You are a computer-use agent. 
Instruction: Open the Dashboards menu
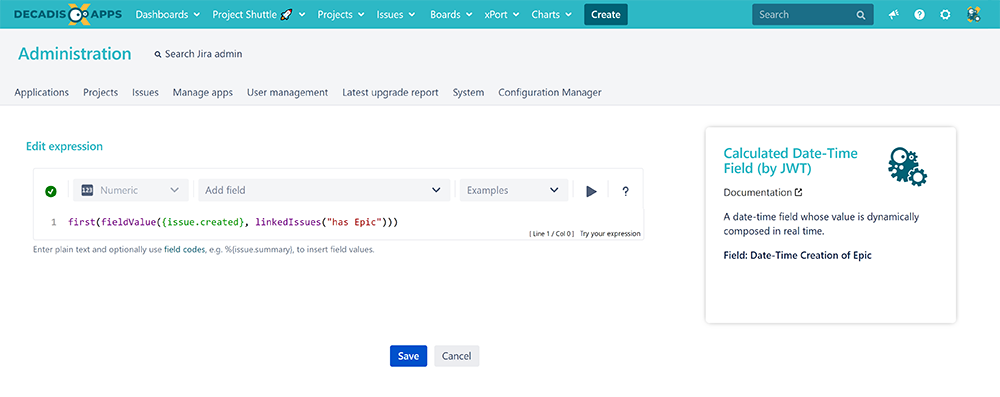click(168, 15)
